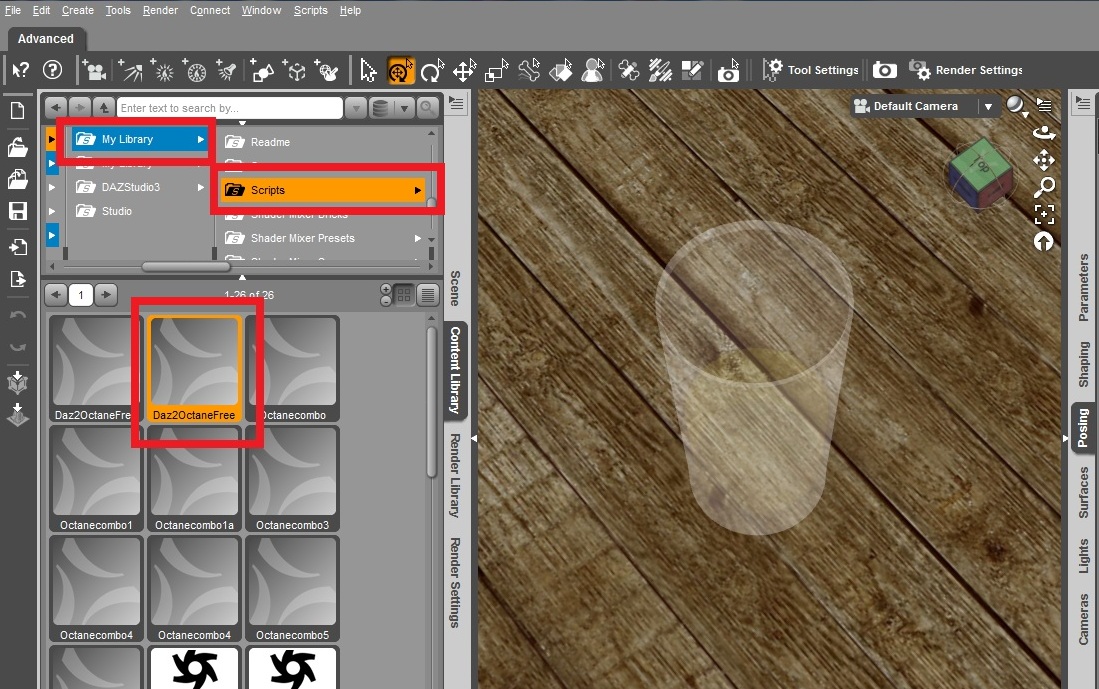Open the Render menu

160,11
